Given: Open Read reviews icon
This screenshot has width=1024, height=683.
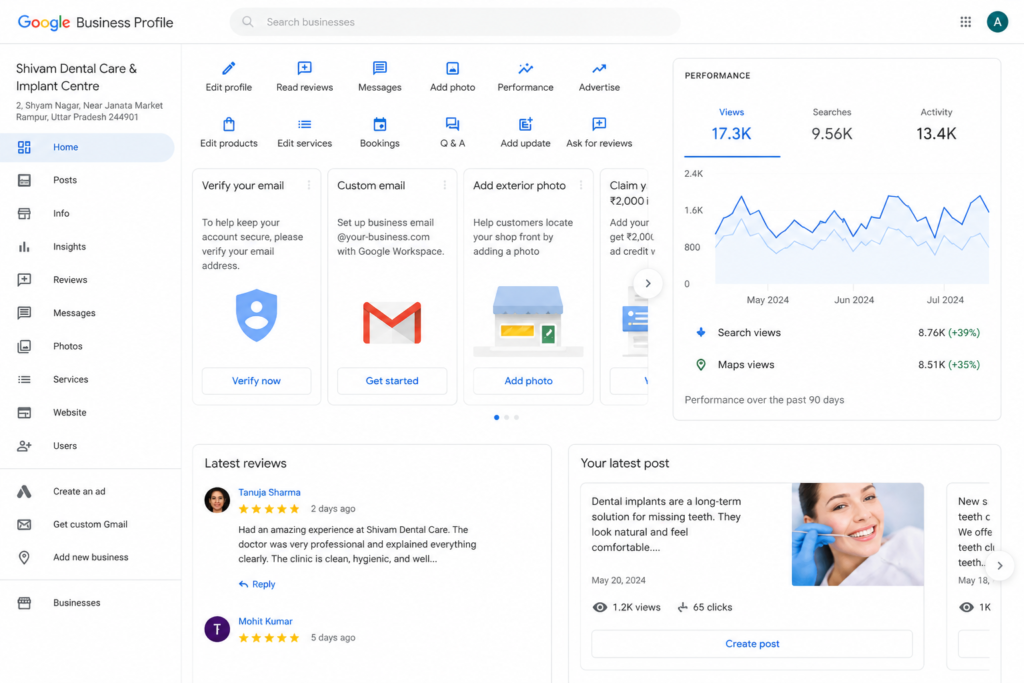Looking at the screenshot, I should (x=304, y=68).
